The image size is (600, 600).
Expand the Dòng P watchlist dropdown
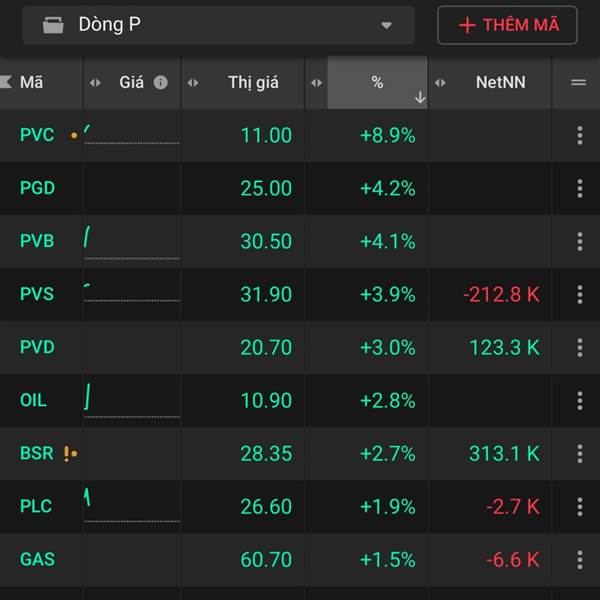pos(387,25)
